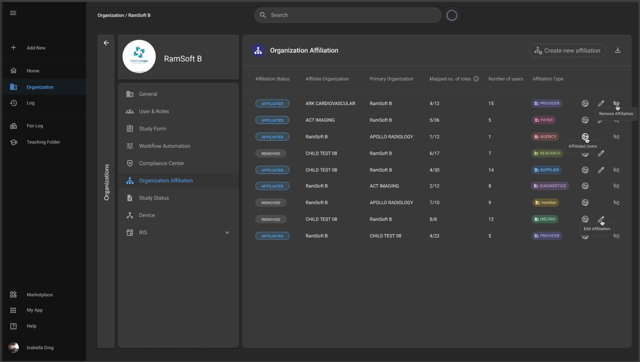Image resolution: width=640 pixels, height=362 pixels.
Task: Edit affiliation in the HIE/HIO row
Action: point(601,220)
